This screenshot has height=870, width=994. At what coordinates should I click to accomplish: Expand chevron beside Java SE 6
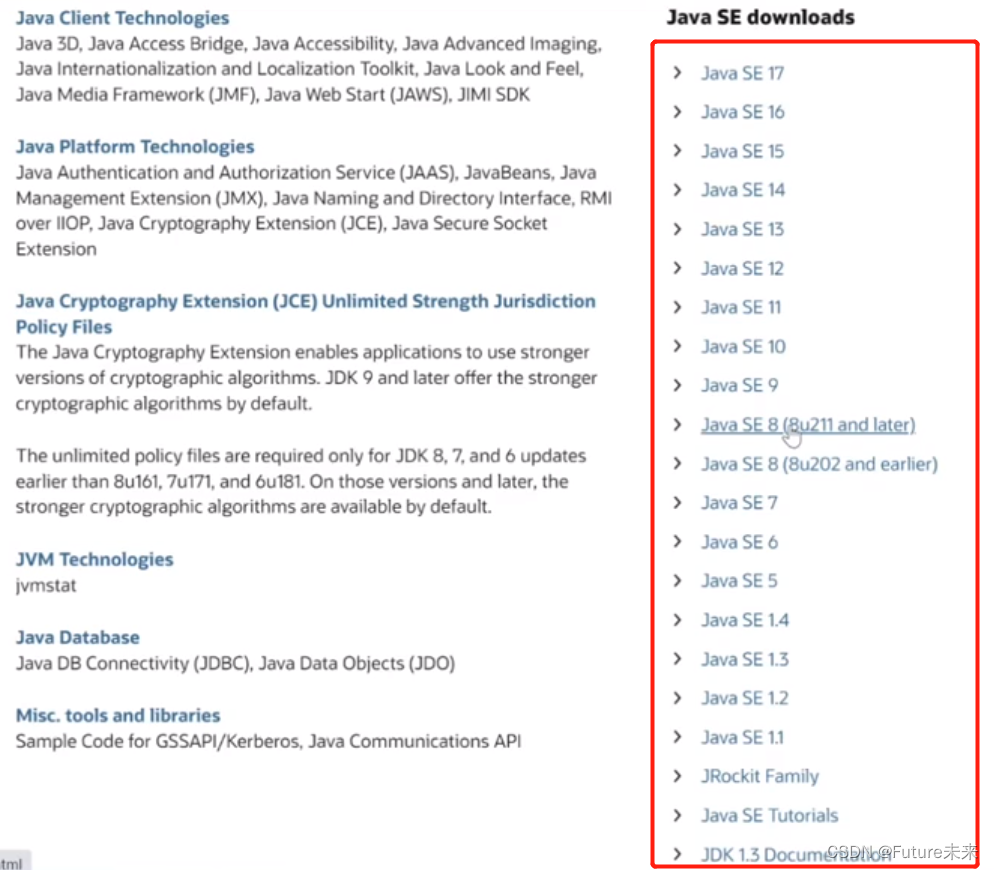(678, 542)
